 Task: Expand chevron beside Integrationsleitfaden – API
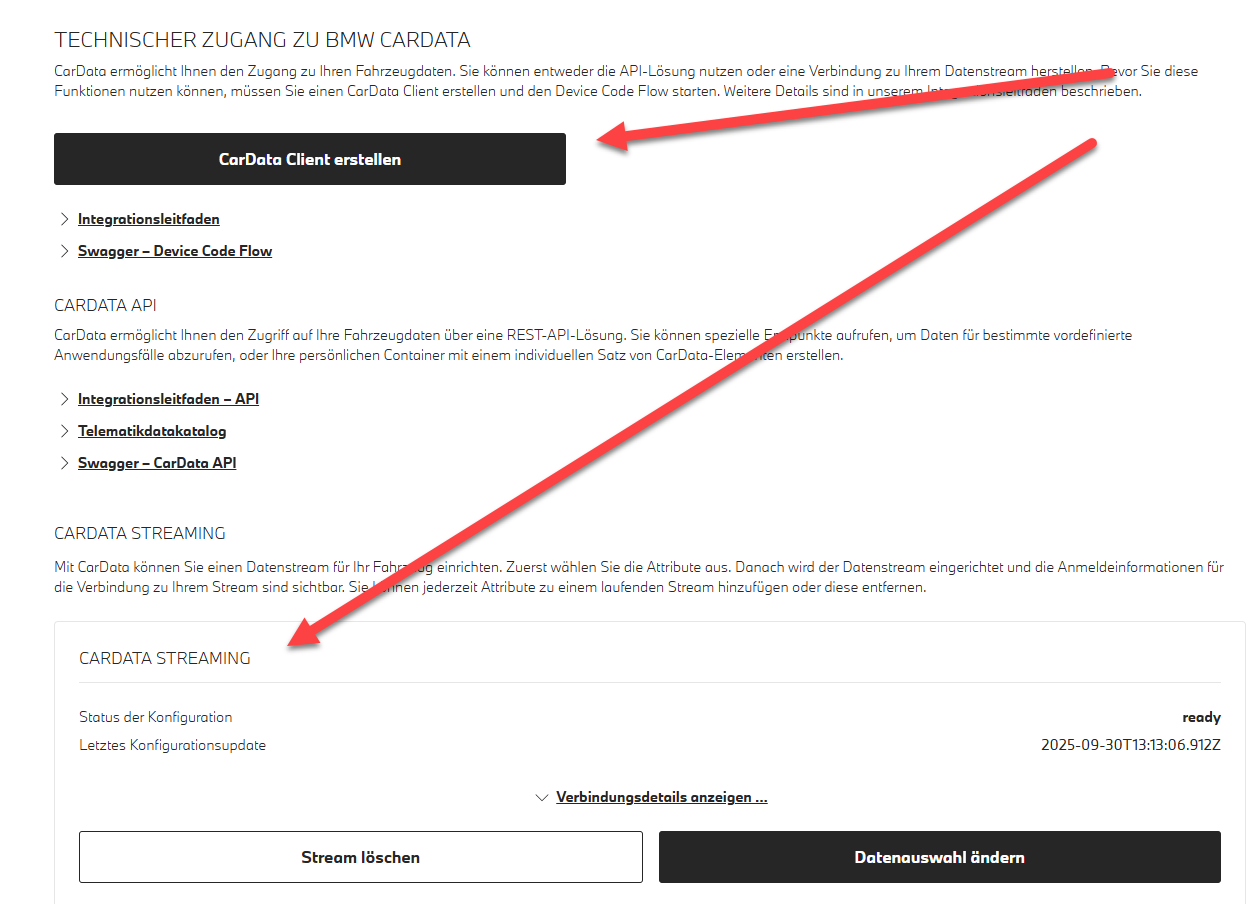[65, 399]
